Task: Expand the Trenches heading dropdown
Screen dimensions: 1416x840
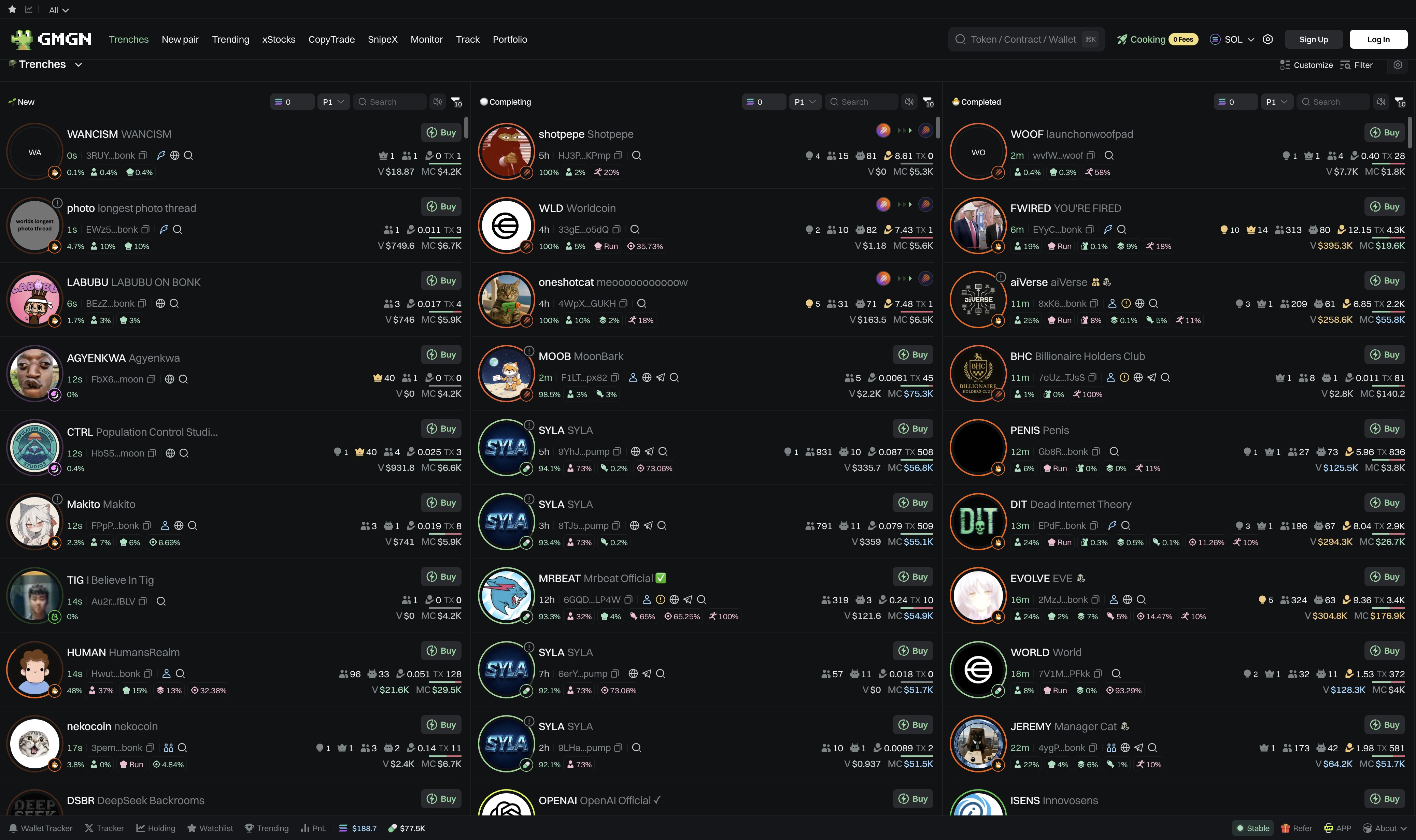Action: pyautogui.click(x=79, y=64)
